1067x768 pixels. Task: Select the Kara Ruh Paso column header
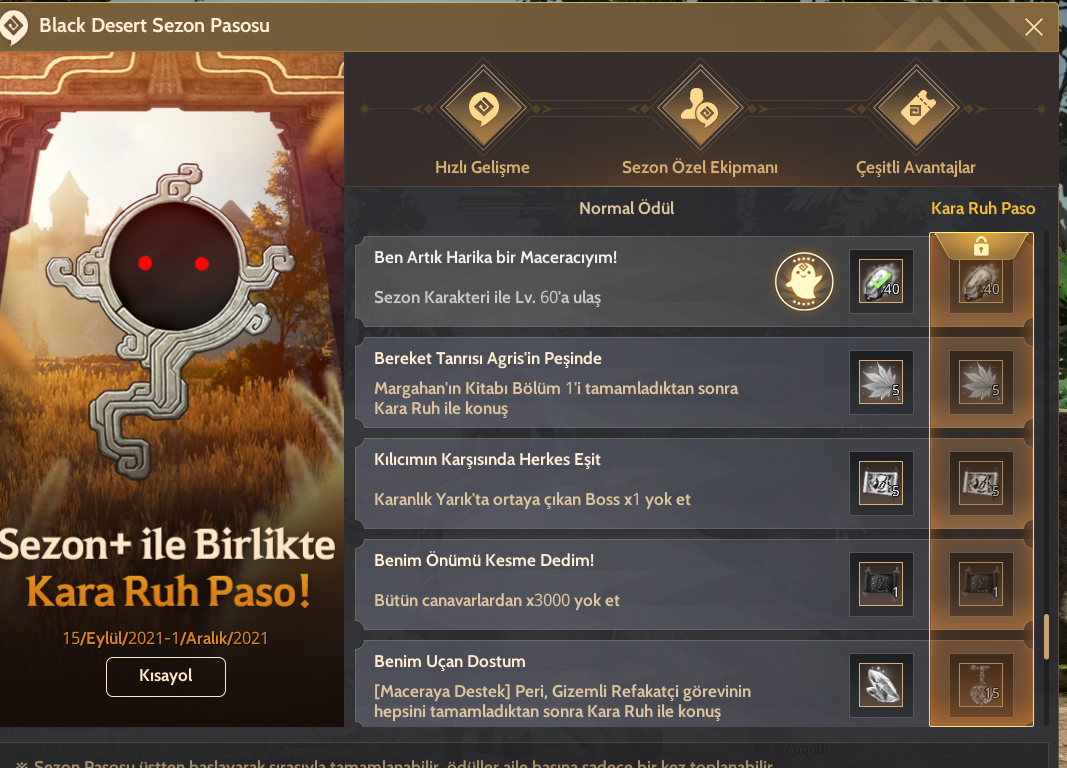[983, 208]
